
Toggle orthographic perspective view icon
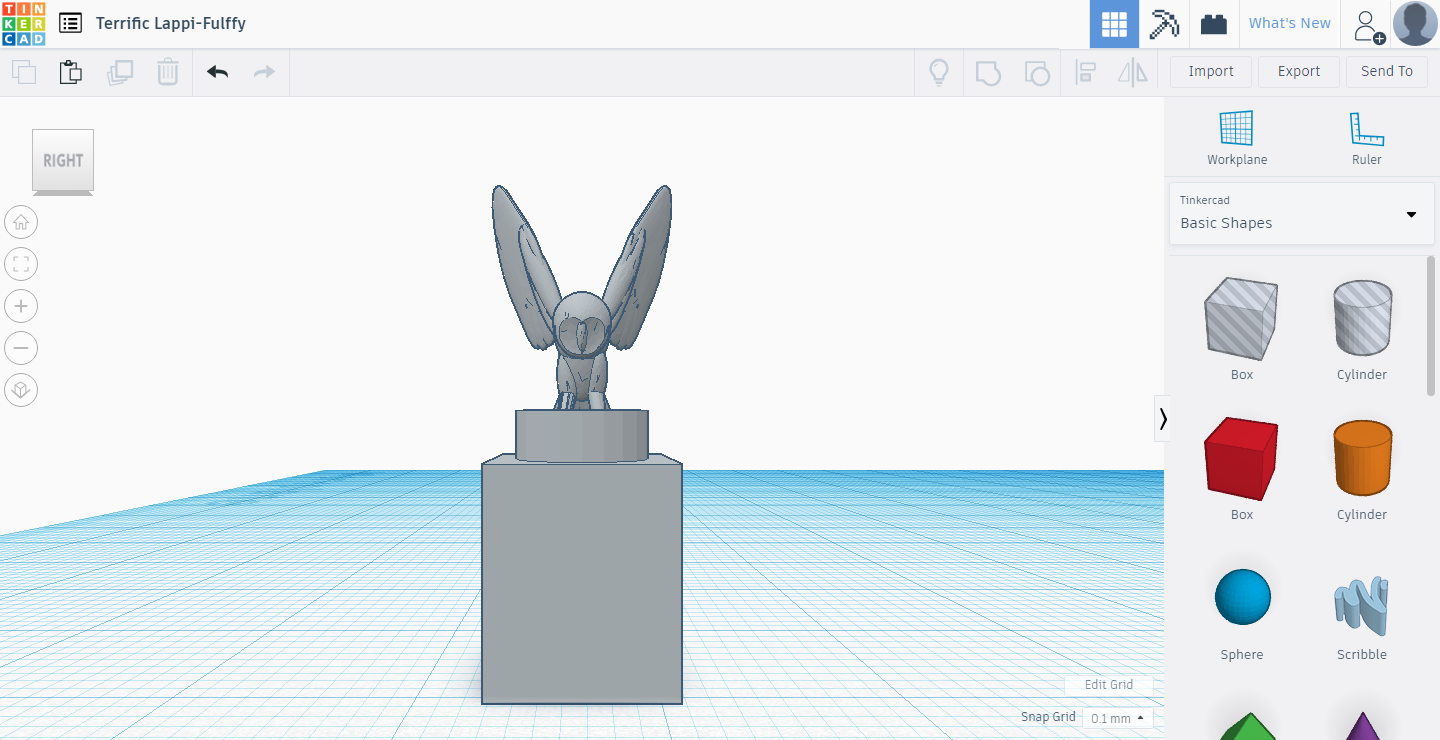point(21,390)
